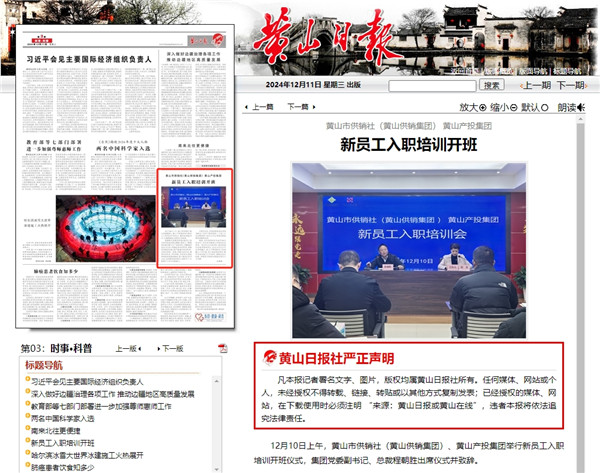Click the meeting photo in the article

coord(409,250)
